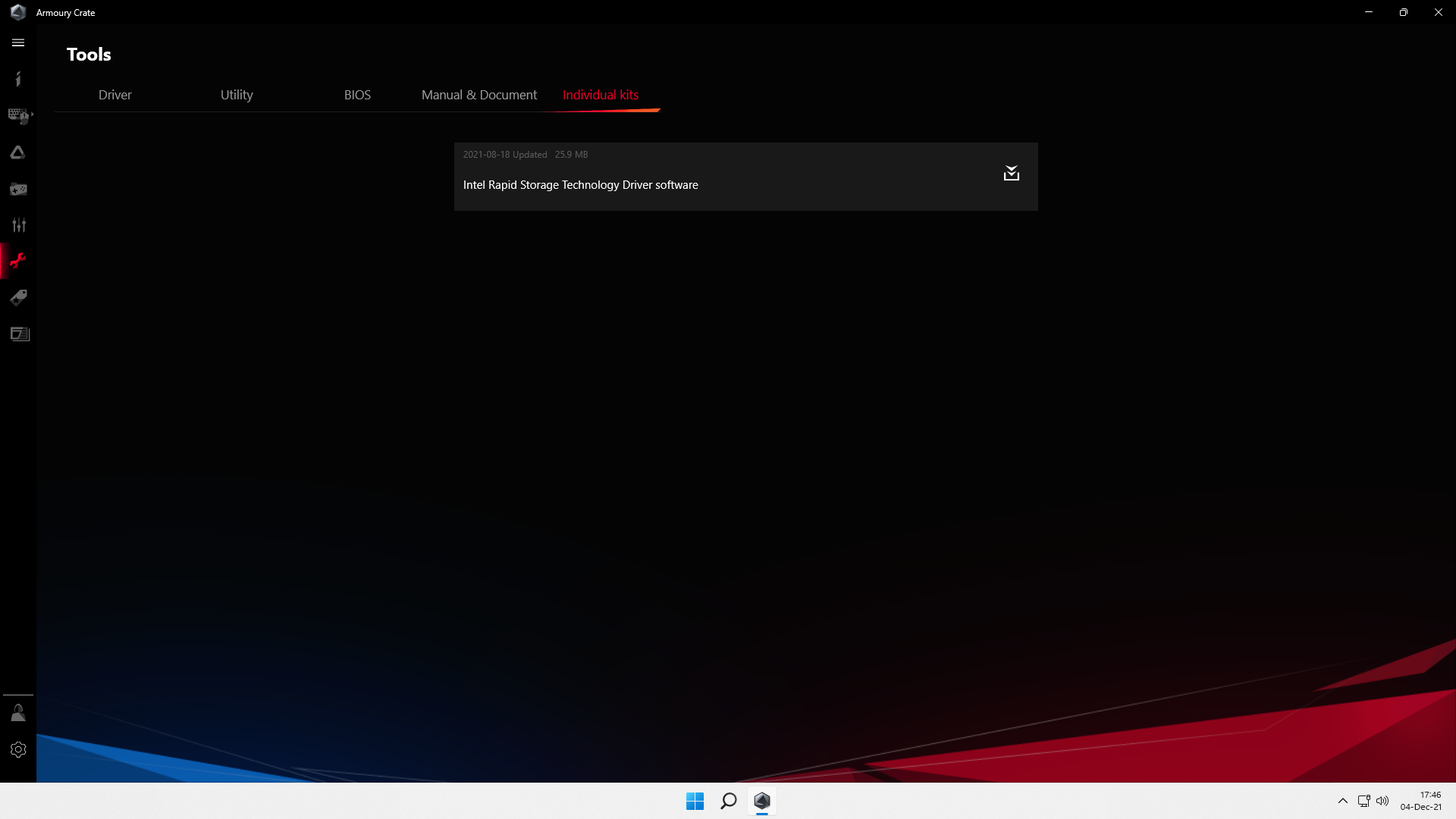Open Featured deals tag icon

18,297
